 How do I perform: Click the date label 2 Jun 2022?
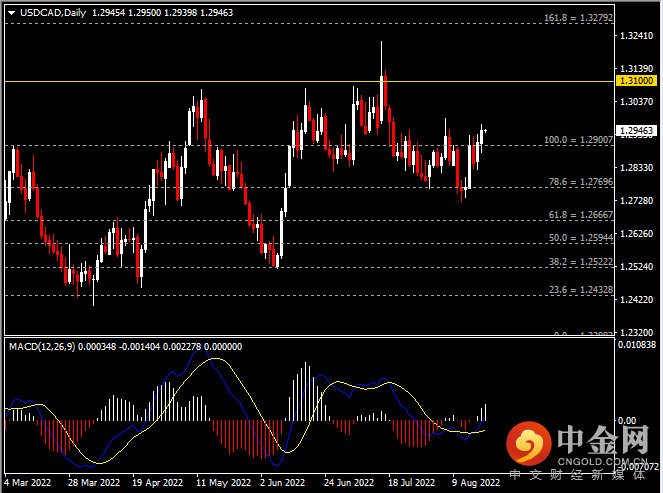[282, 482]
